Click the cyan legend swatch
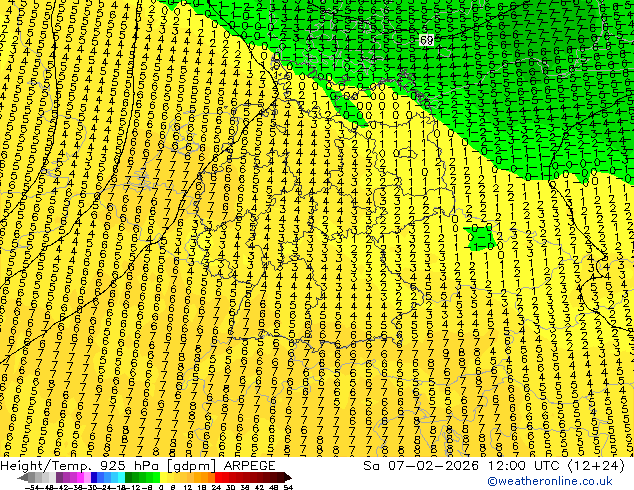The height and width of the screenshot is (490, 634). coord(121,477)
